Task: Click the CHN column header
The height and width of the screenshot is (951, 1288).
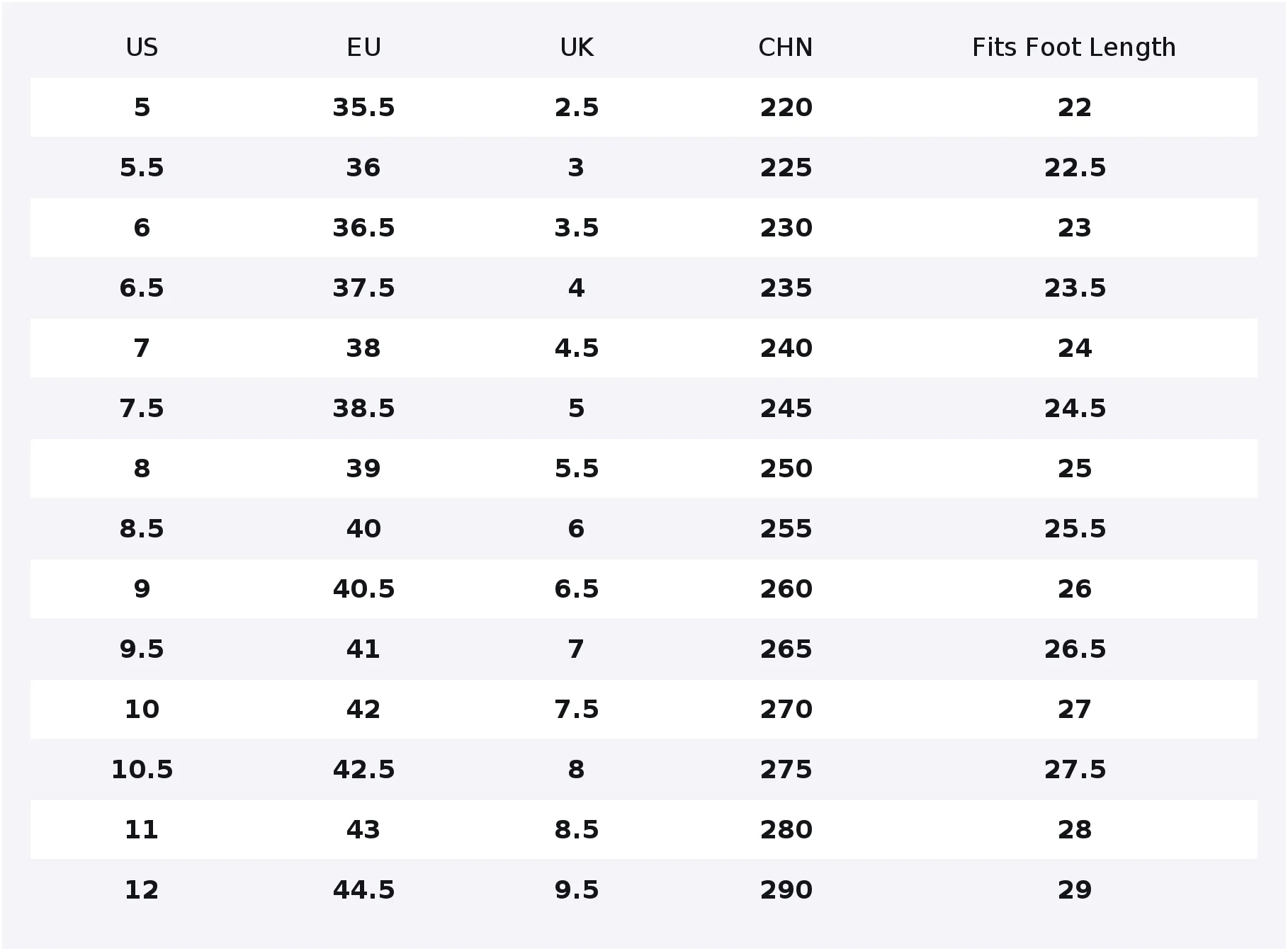Action: [786, 47]
